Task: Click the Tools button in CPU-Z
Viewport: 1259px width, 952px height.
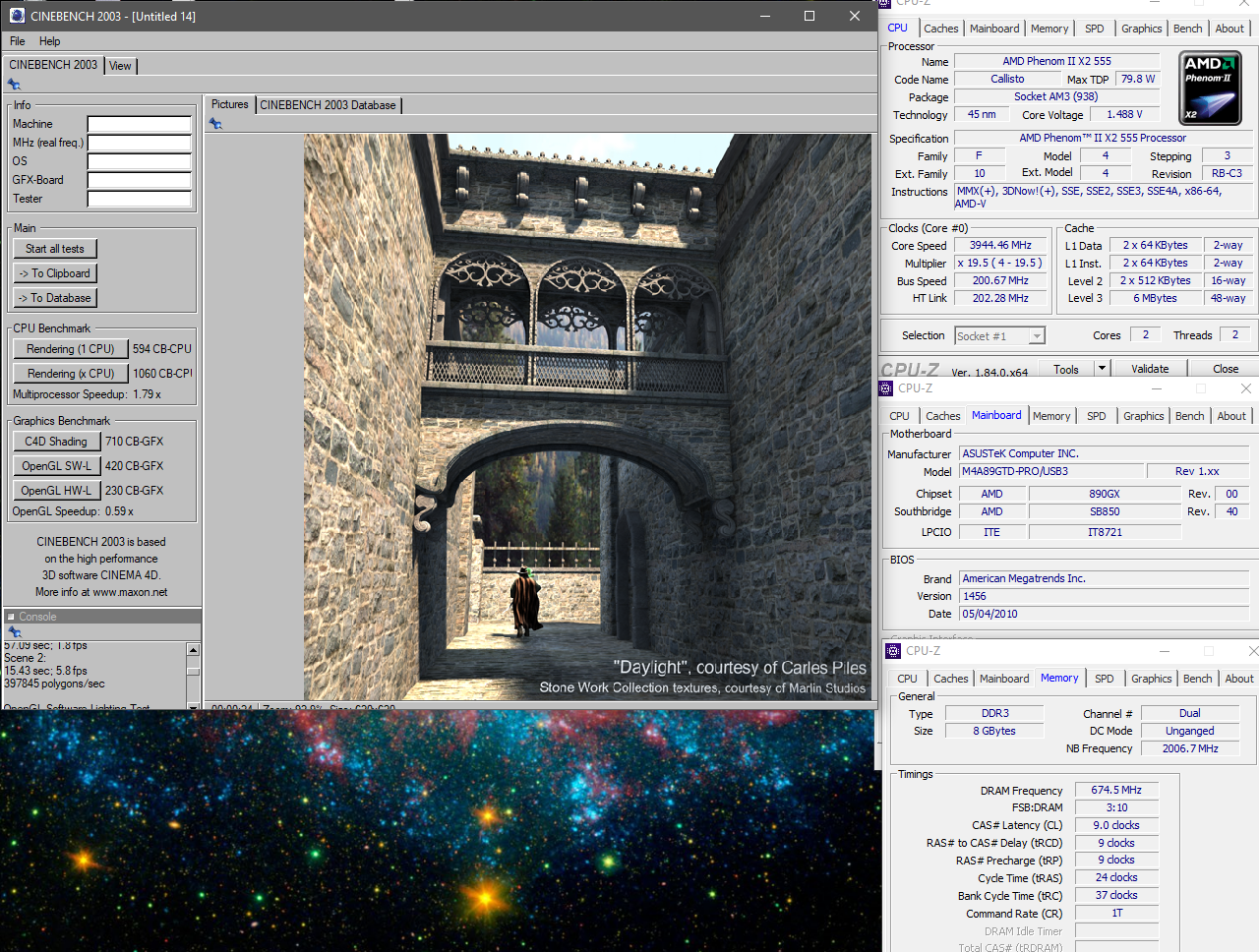Action: click(x=1066, y=369)
